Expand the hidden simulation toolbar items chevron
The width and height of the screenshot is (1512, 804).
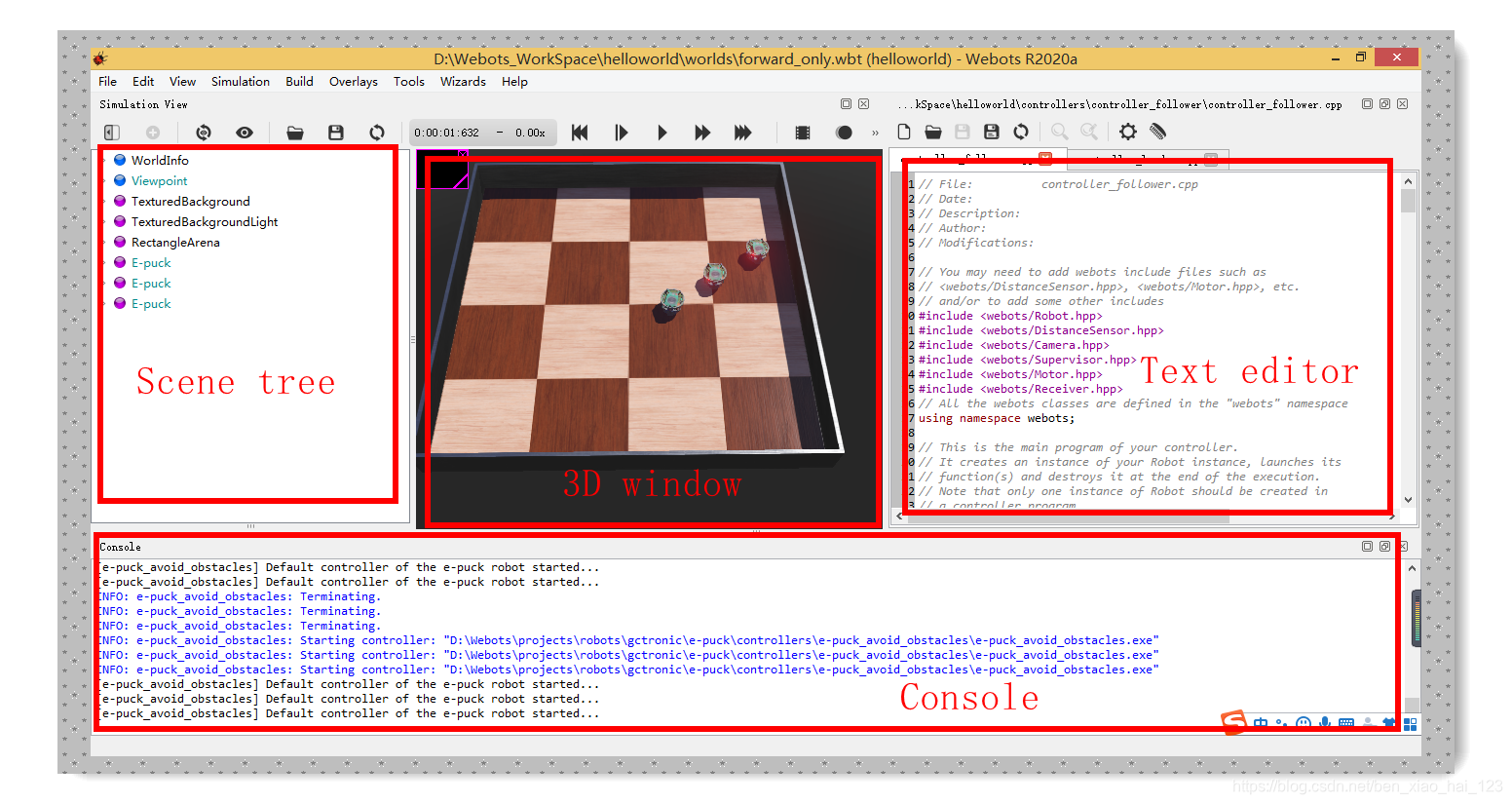875,133
